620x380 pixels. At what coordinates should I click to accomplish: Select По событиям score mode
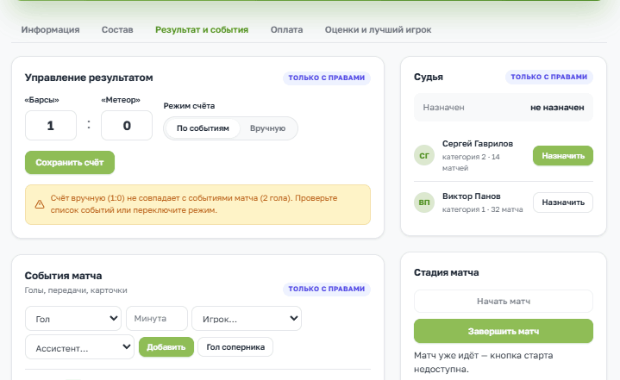[203, 128]
